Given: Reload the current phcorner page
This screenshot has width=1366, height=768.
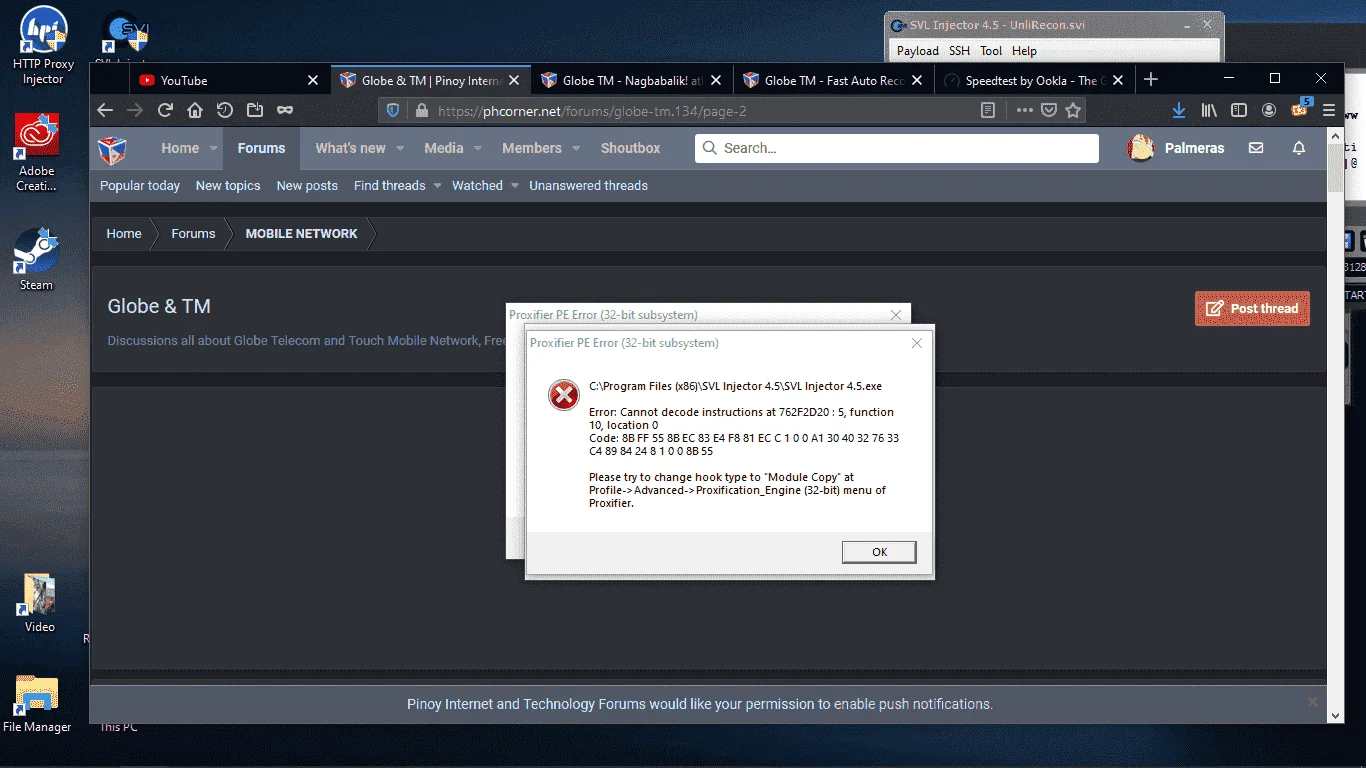Looking at the screenshot, I should [165, 111].
